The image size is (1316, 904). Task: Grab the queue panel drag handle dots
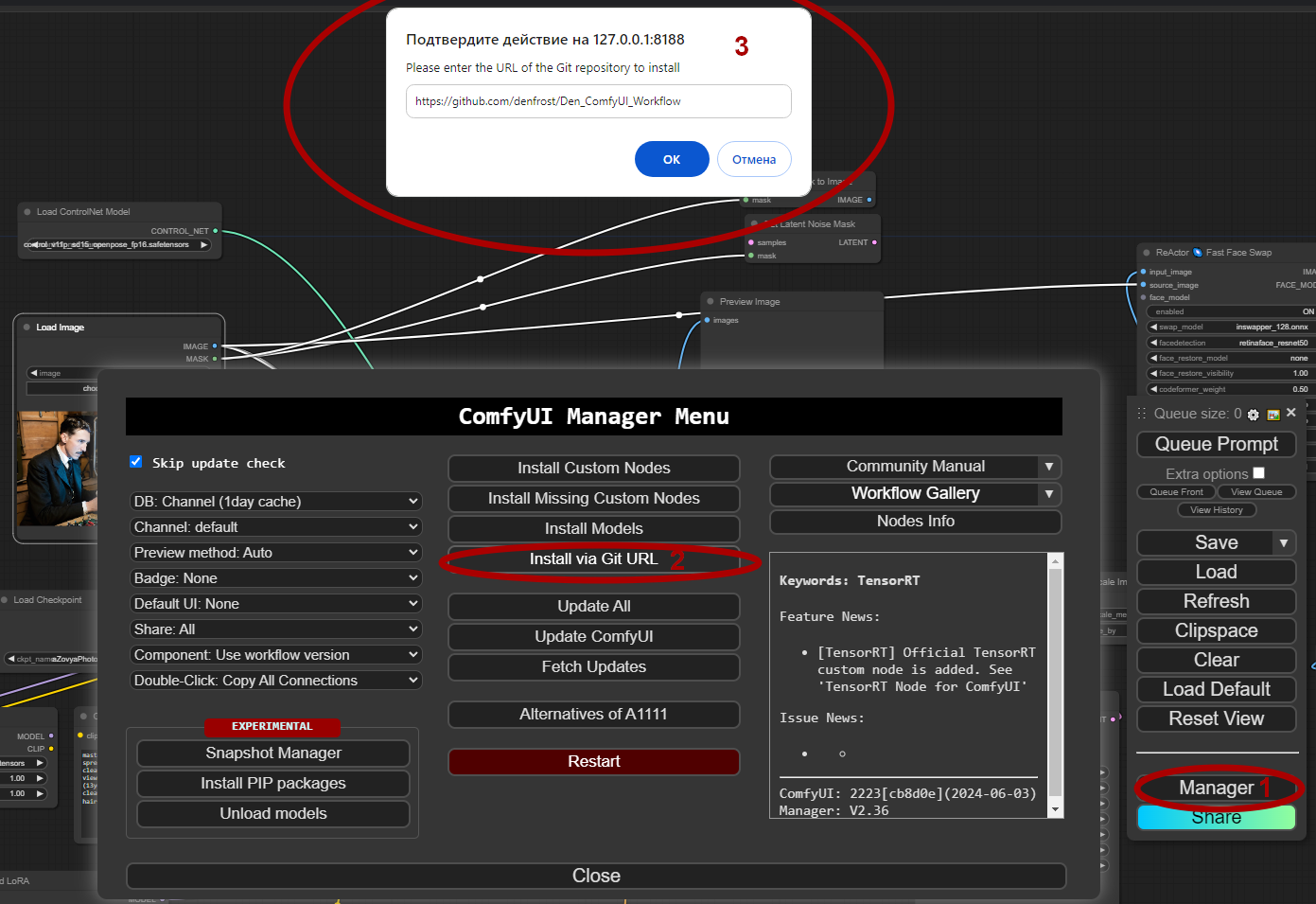[x=1142, y=414]
